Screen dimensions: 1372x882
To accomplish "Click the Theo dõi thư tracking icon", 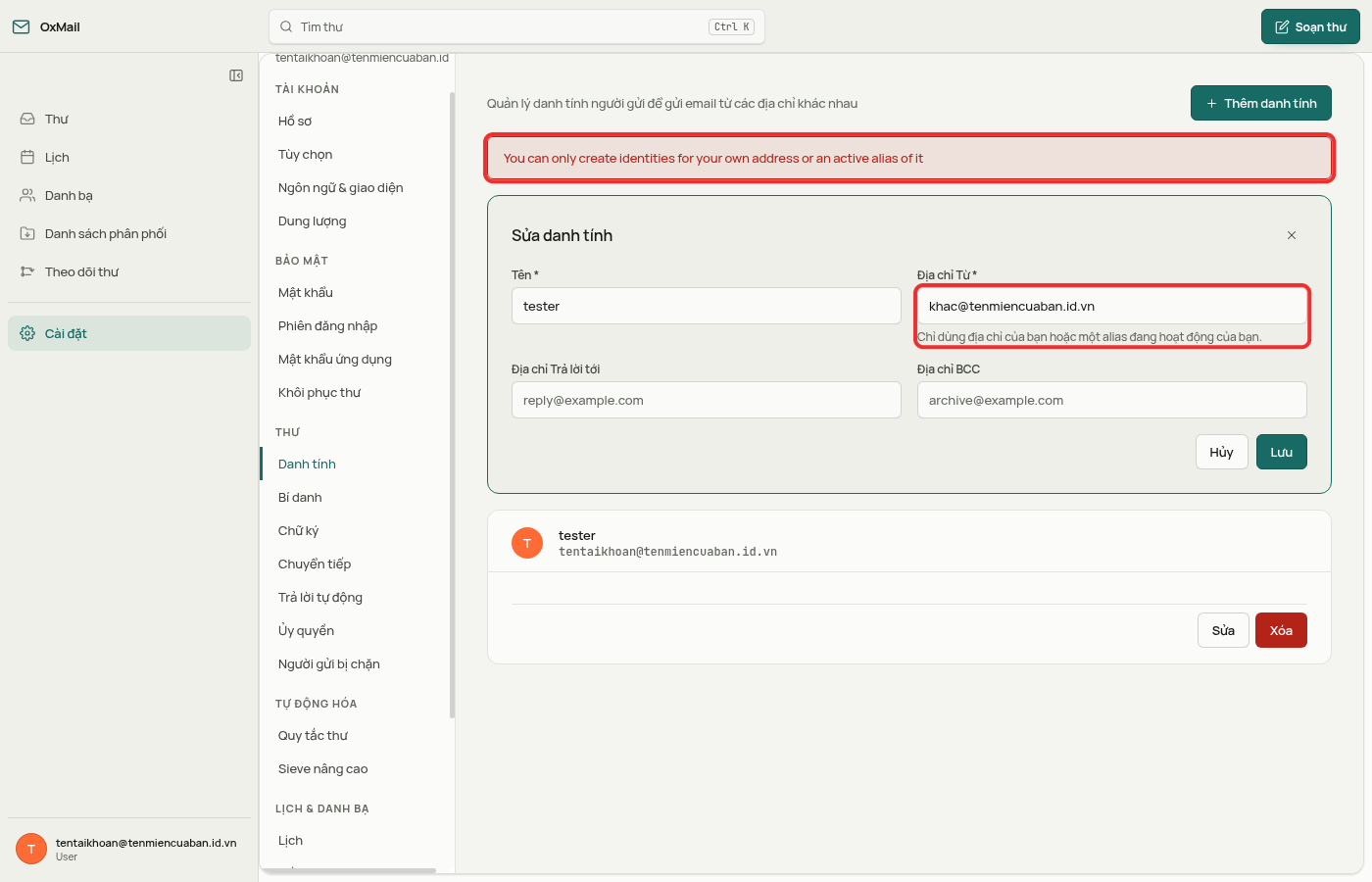I will pyautogui.click(x=27, y=271).
